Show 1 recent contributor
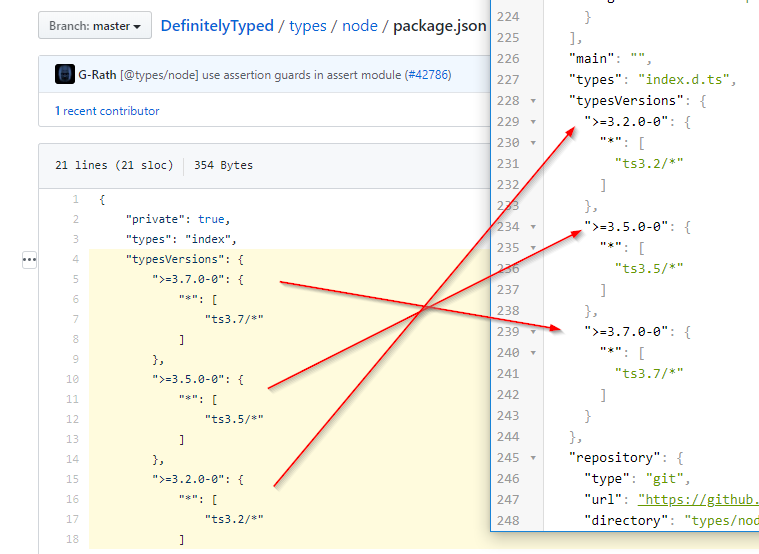 coord(107,111)
